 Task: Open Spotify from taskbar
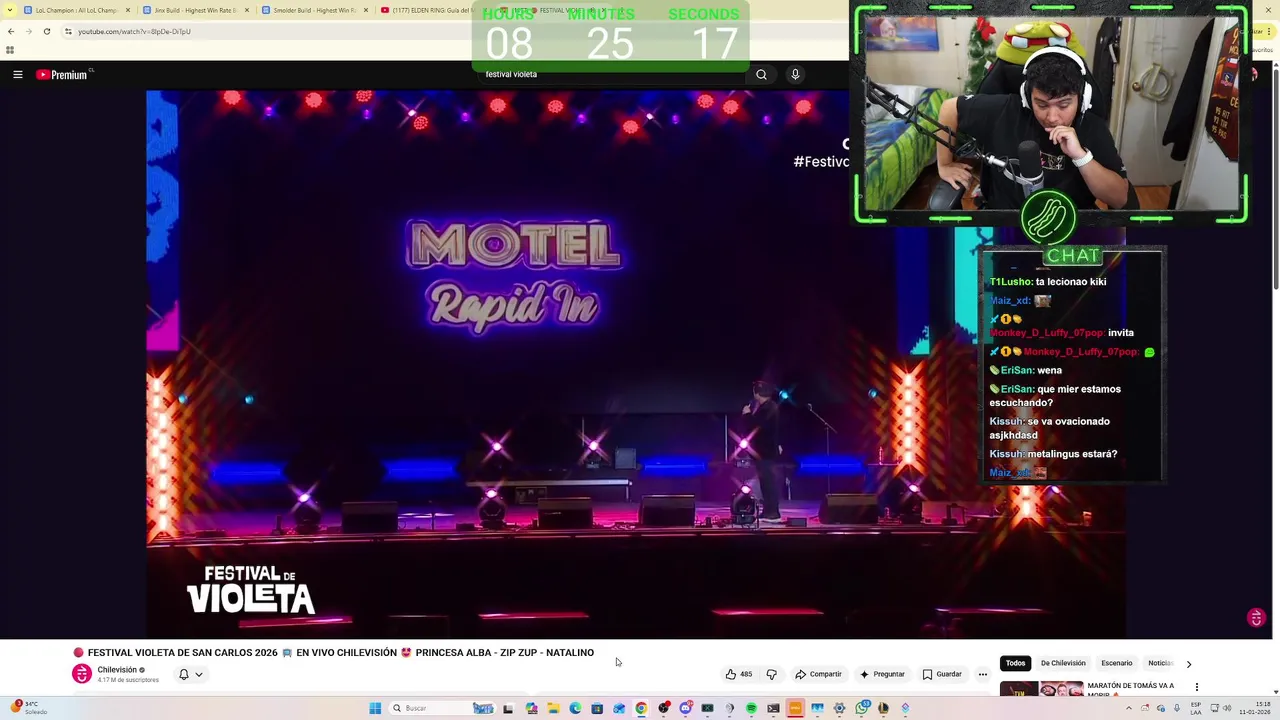(x=751, y=708)
